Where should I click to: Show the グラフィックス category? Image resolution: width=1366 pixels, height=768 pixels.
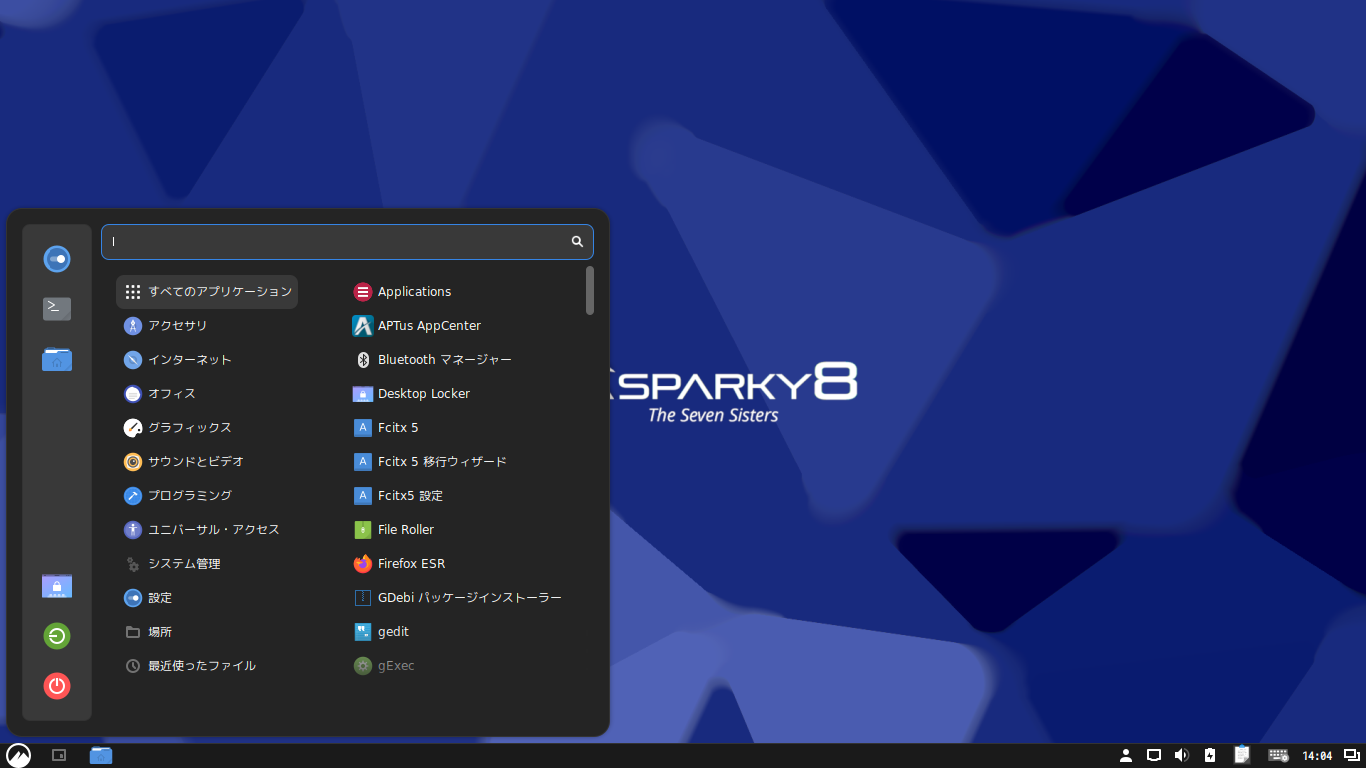207,428
